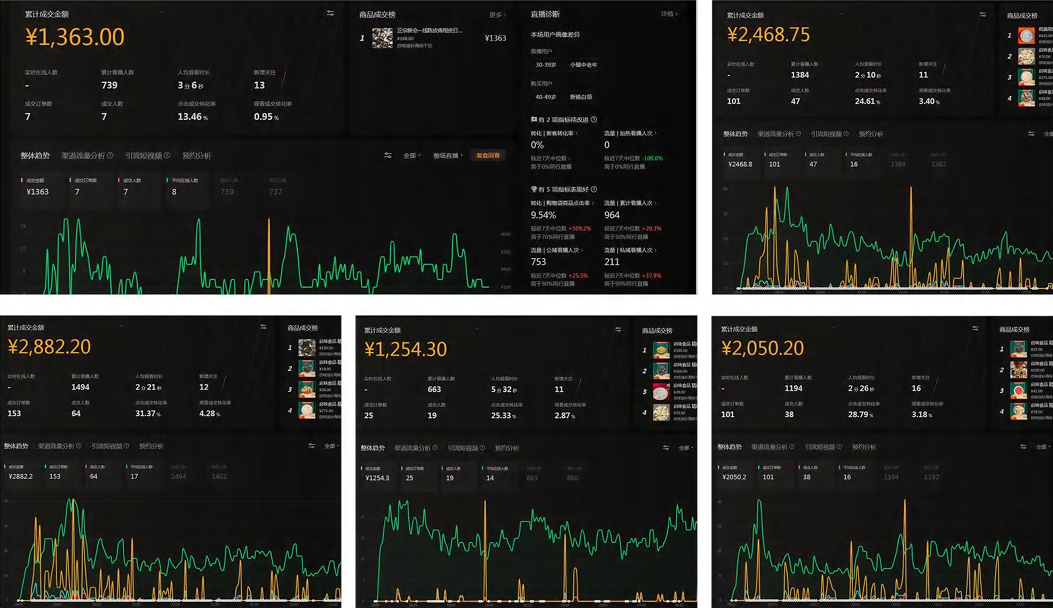Open rank 2 product thumbnail in ¥2,468.75 panel
1053x608 pixels.
point(1026,56)
